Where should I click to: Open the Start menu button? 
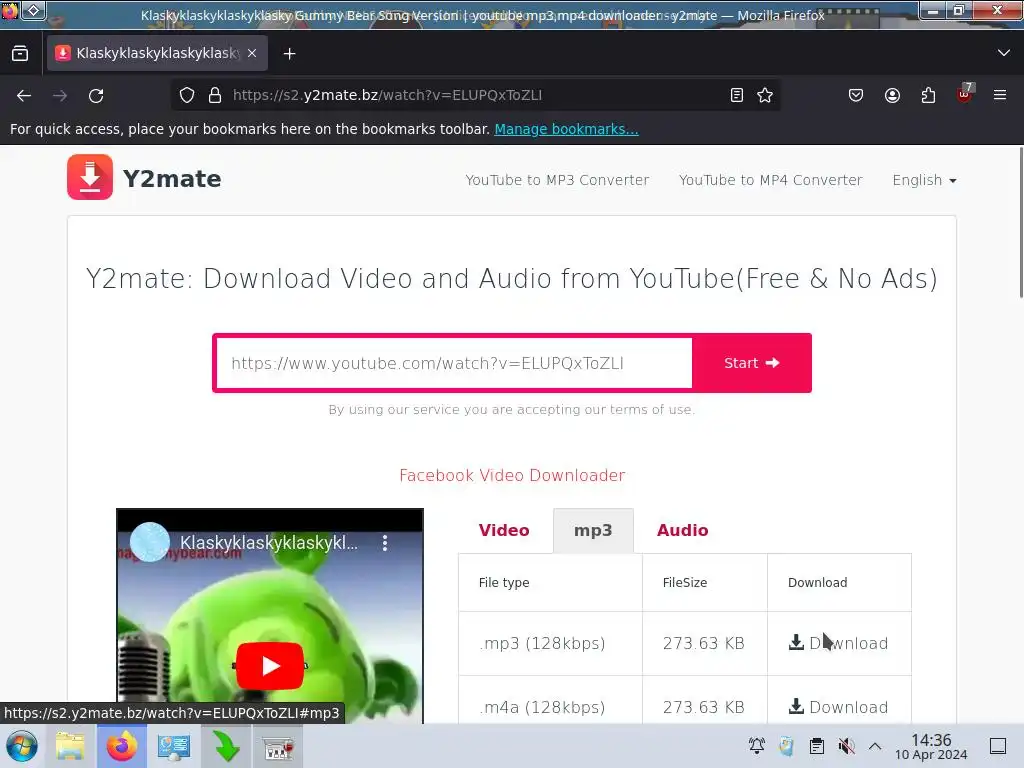coord(22,746)
